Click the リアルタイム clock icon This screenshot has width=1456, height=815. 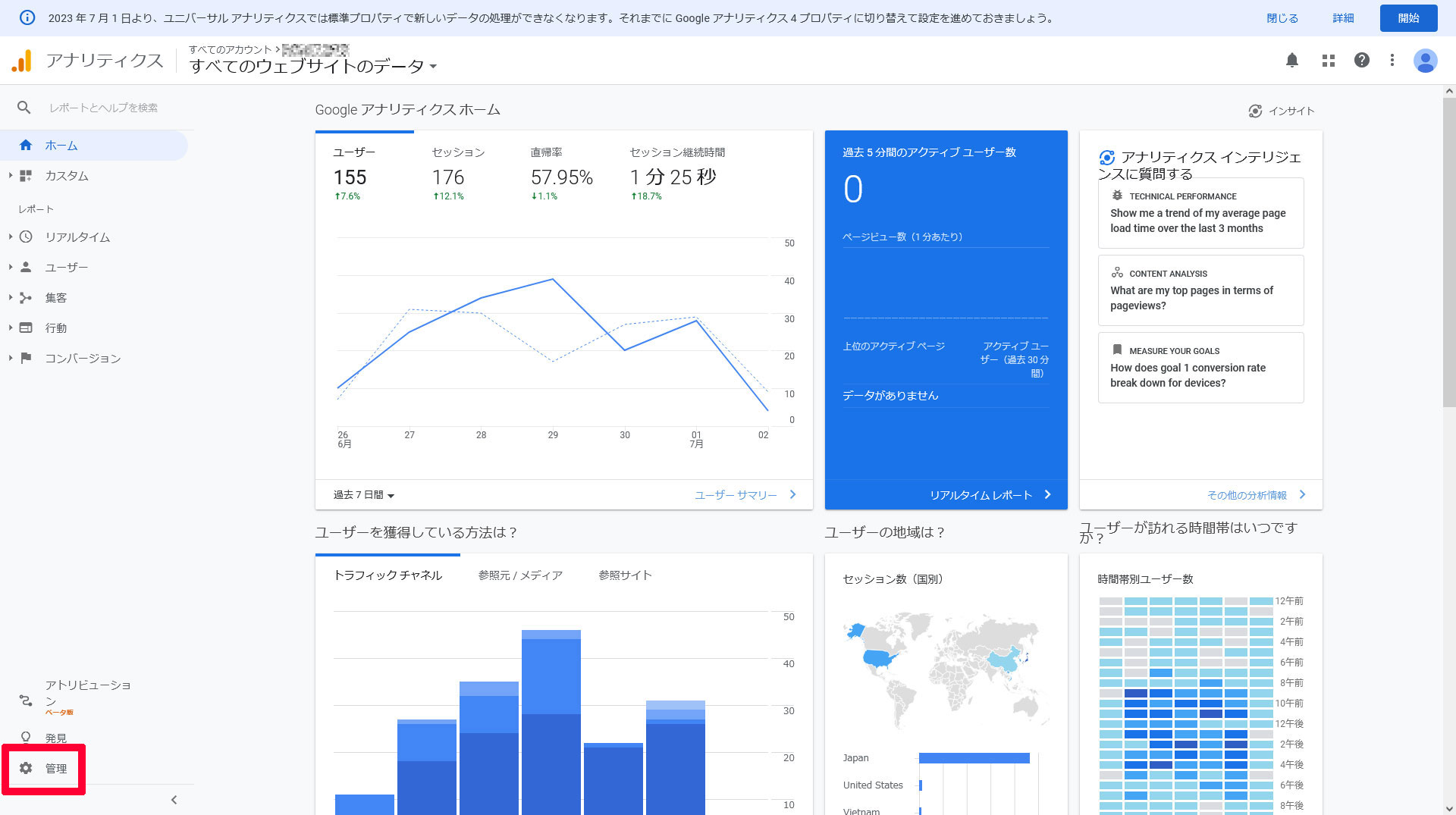pos(26,237)
